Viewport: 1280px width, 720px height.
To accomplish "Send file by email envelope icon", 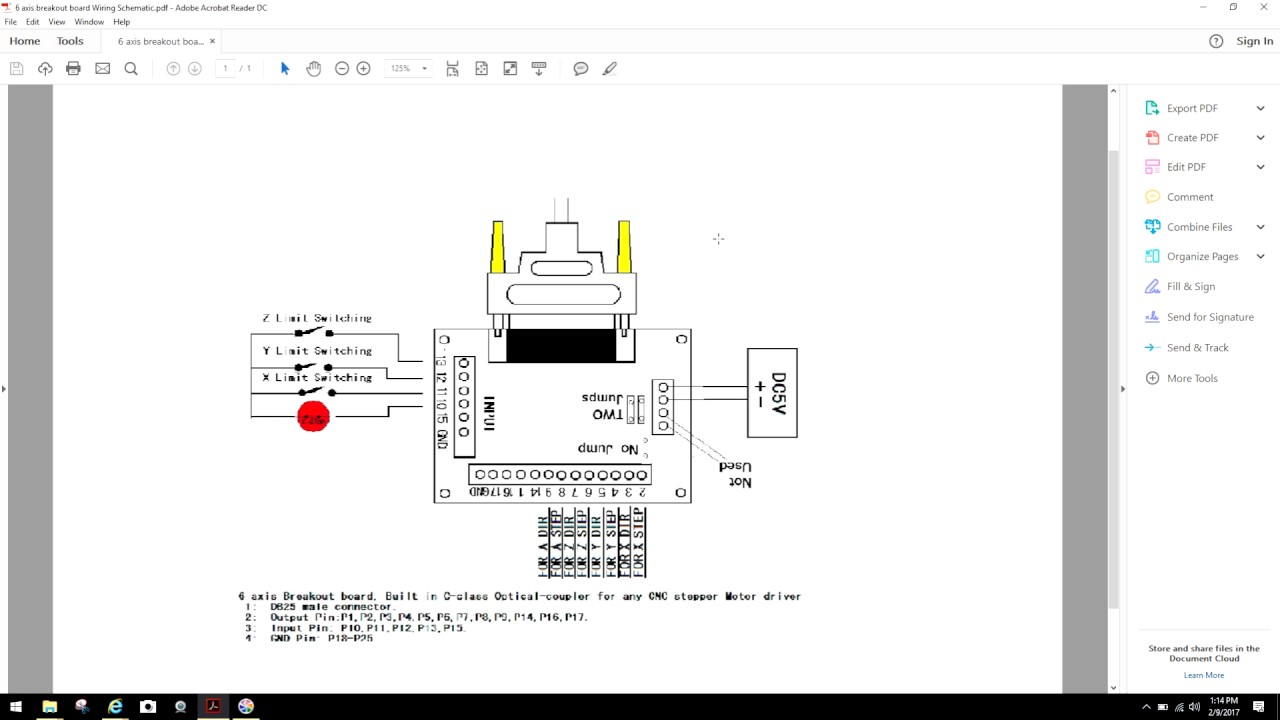I will point(102,68).
